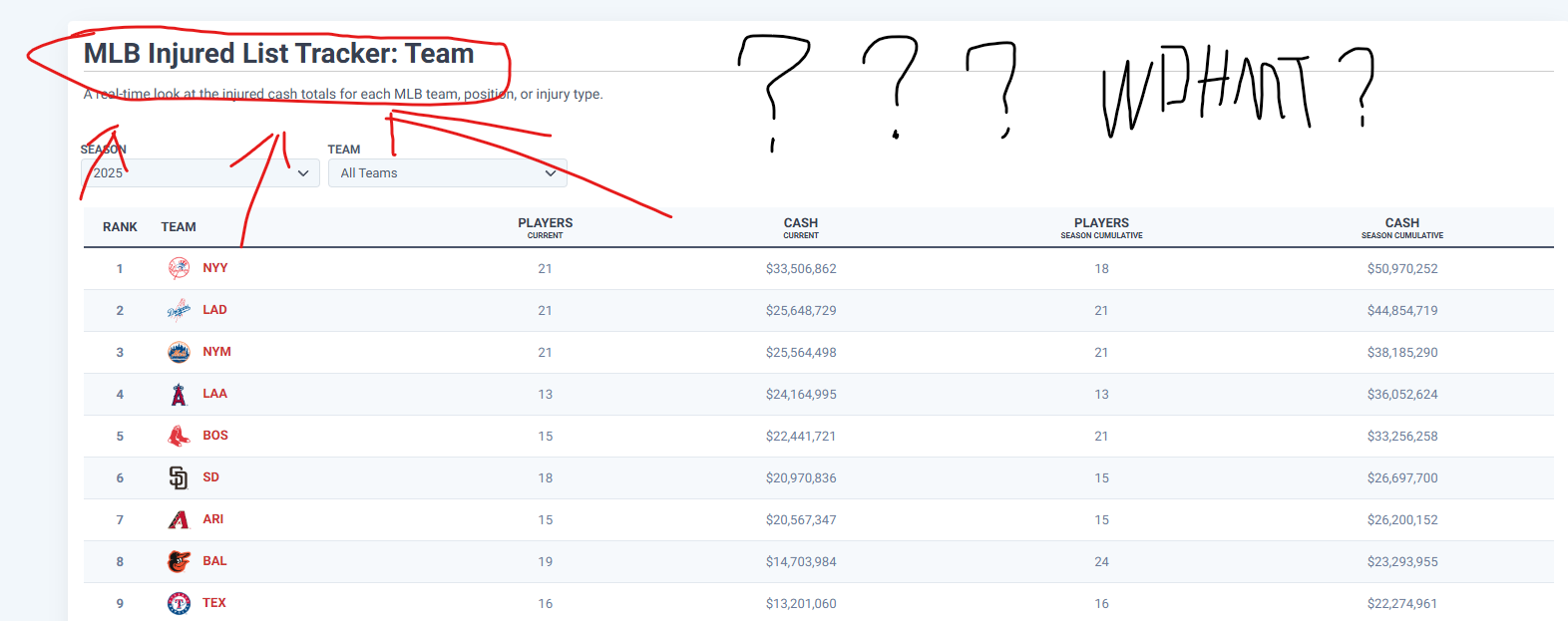Click the $26,200,152 cumulative cash value
1568x621 pixels.
pyautogui.click(x=1402, y=520)
